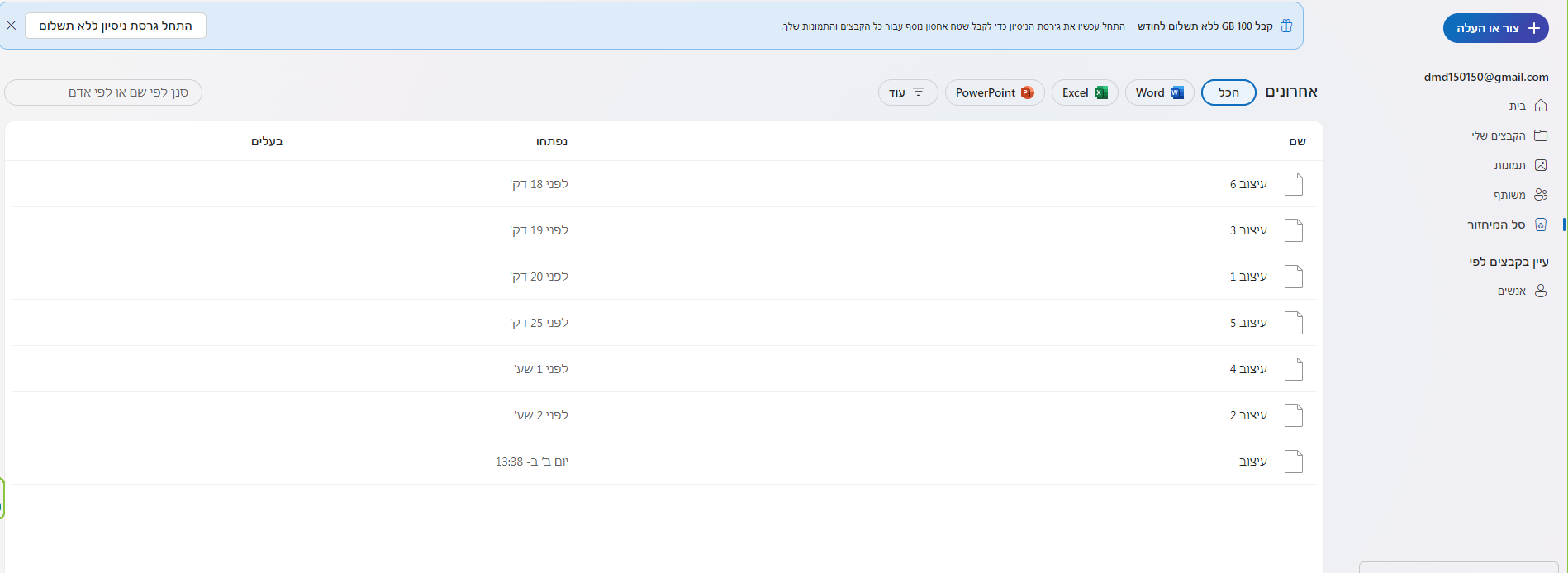Filter recent files by PowerPoint
The width and height of the screenshot is (1568, 573).
(x=994, y=92)
